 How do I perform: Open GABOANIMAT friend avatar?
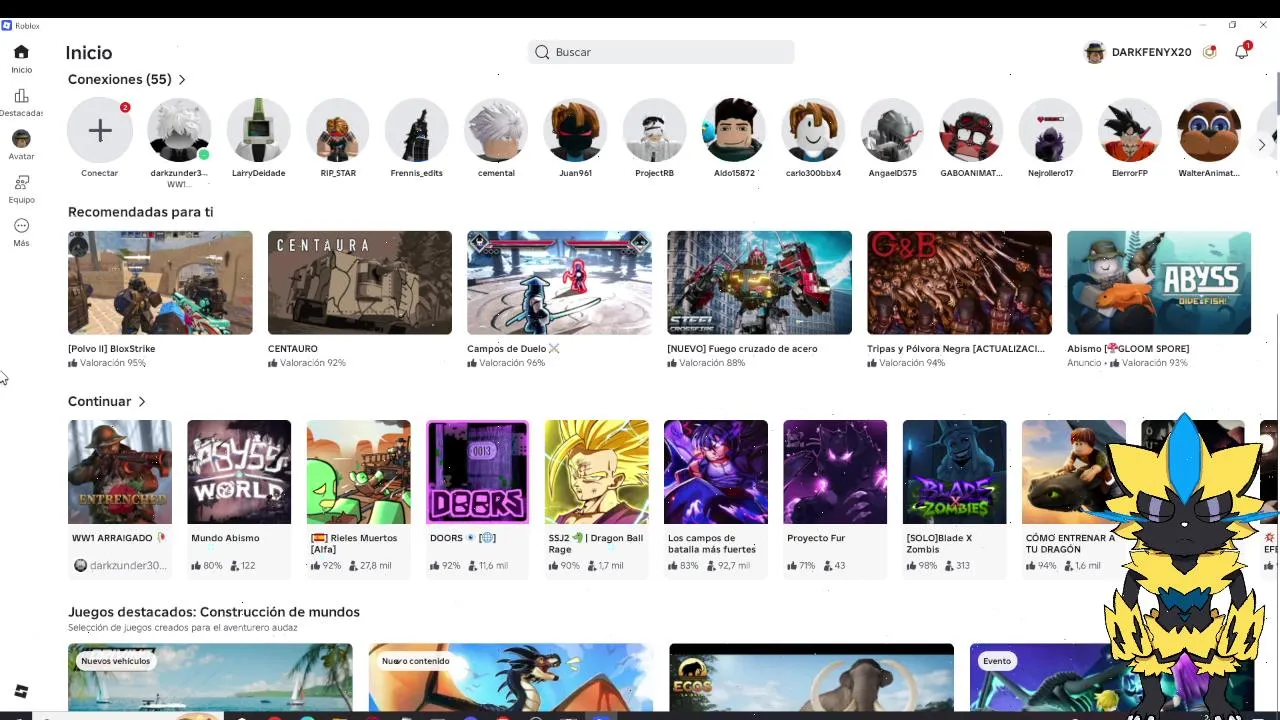click(971, 130)
